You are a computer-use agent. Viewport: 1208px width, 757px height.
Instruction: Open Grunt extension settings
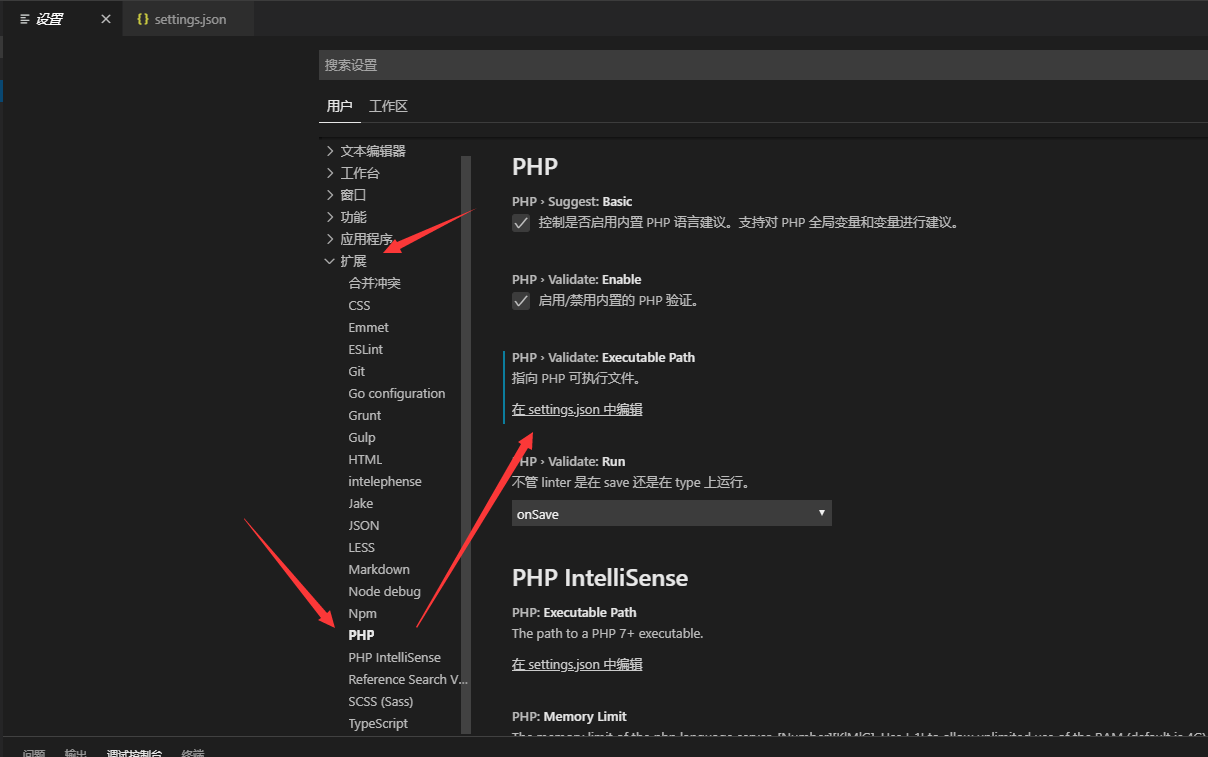tap(364, 415)
